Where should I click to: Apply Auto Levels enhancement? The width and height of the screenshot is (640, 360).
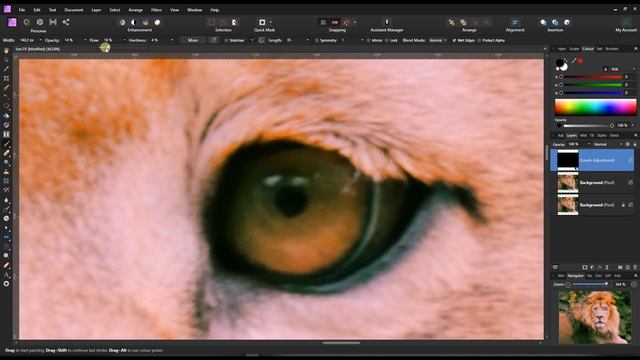point(122,22)
